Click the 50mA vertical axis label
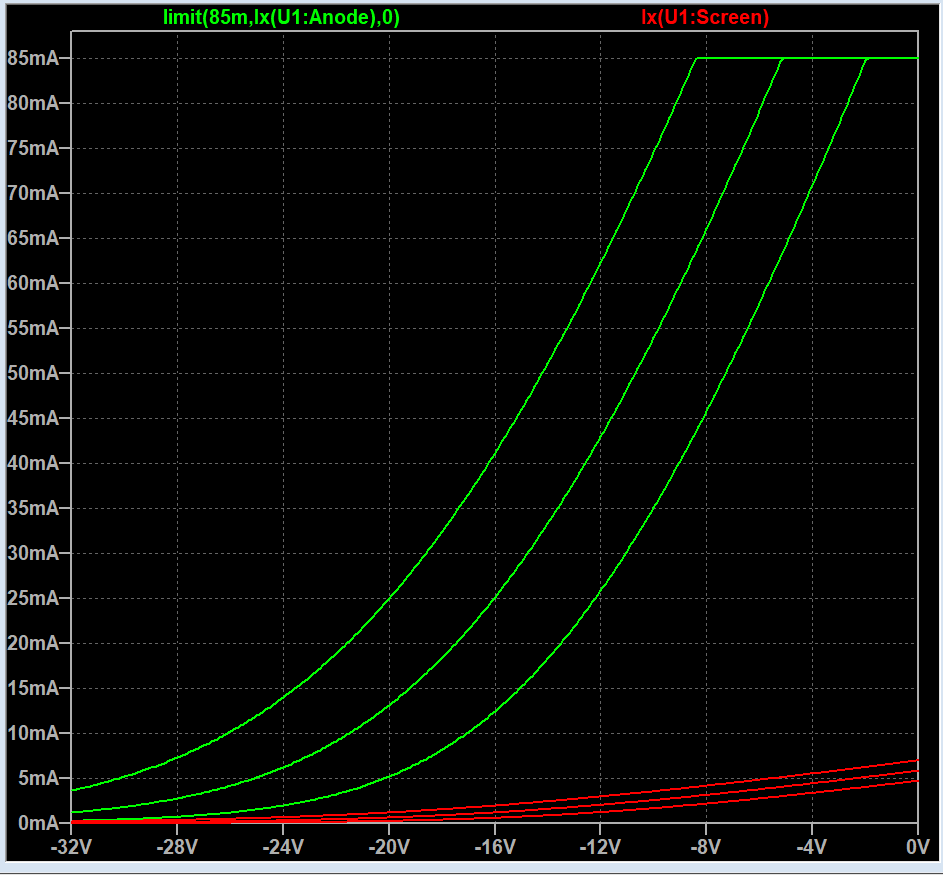943x876 pixels. (x=33, y=373)
